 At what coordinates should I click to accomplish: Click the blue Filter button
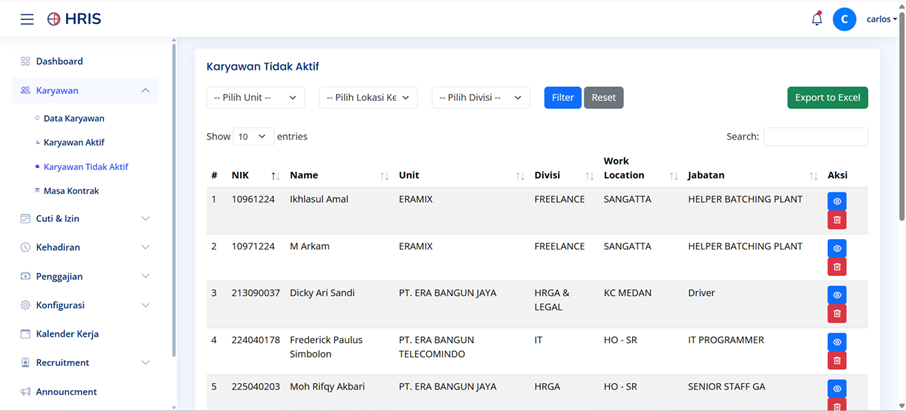click(563, 98)
